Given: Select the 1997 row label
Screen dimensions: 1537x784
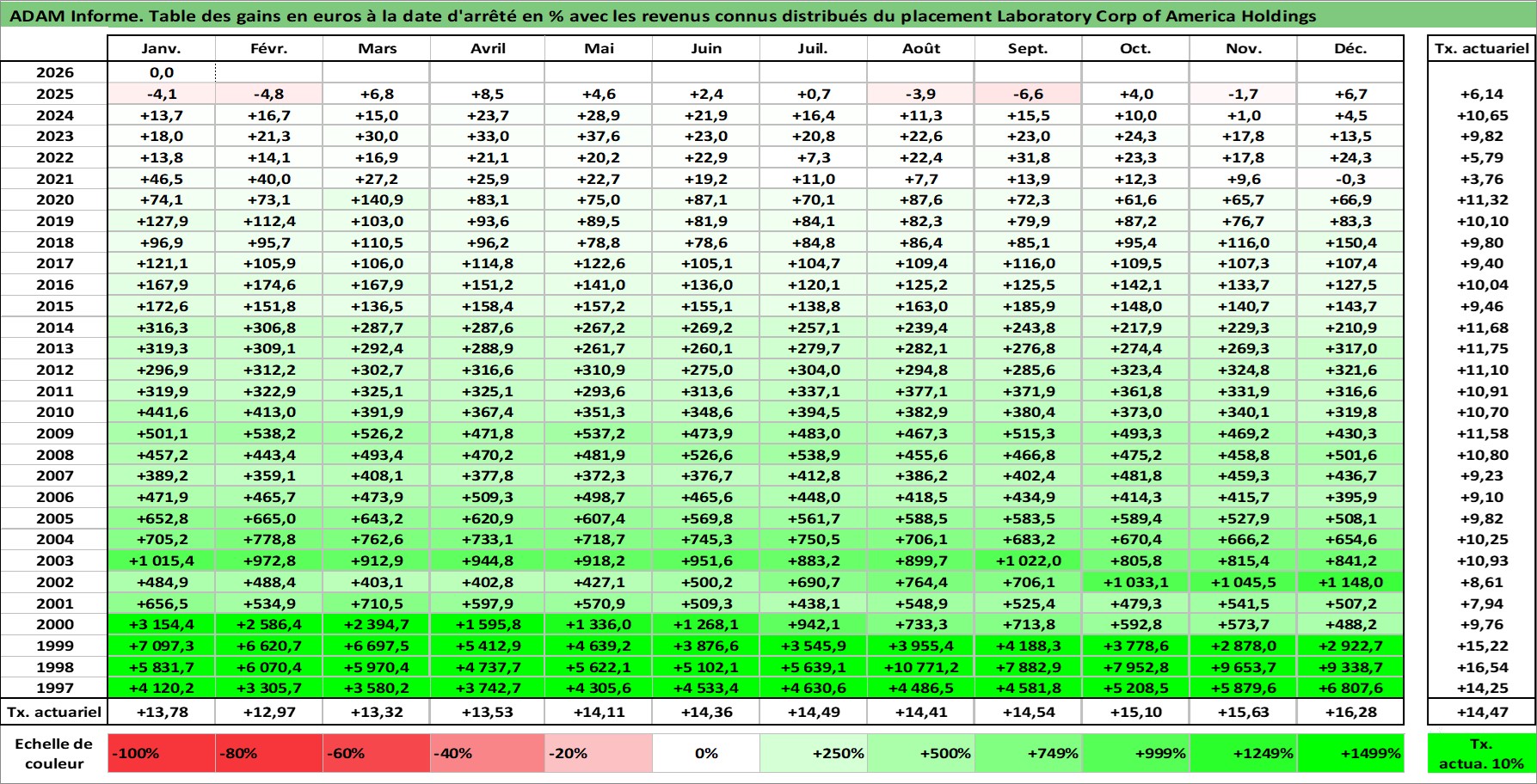Looking at the screenshot, I should click(x=54, y=688).
